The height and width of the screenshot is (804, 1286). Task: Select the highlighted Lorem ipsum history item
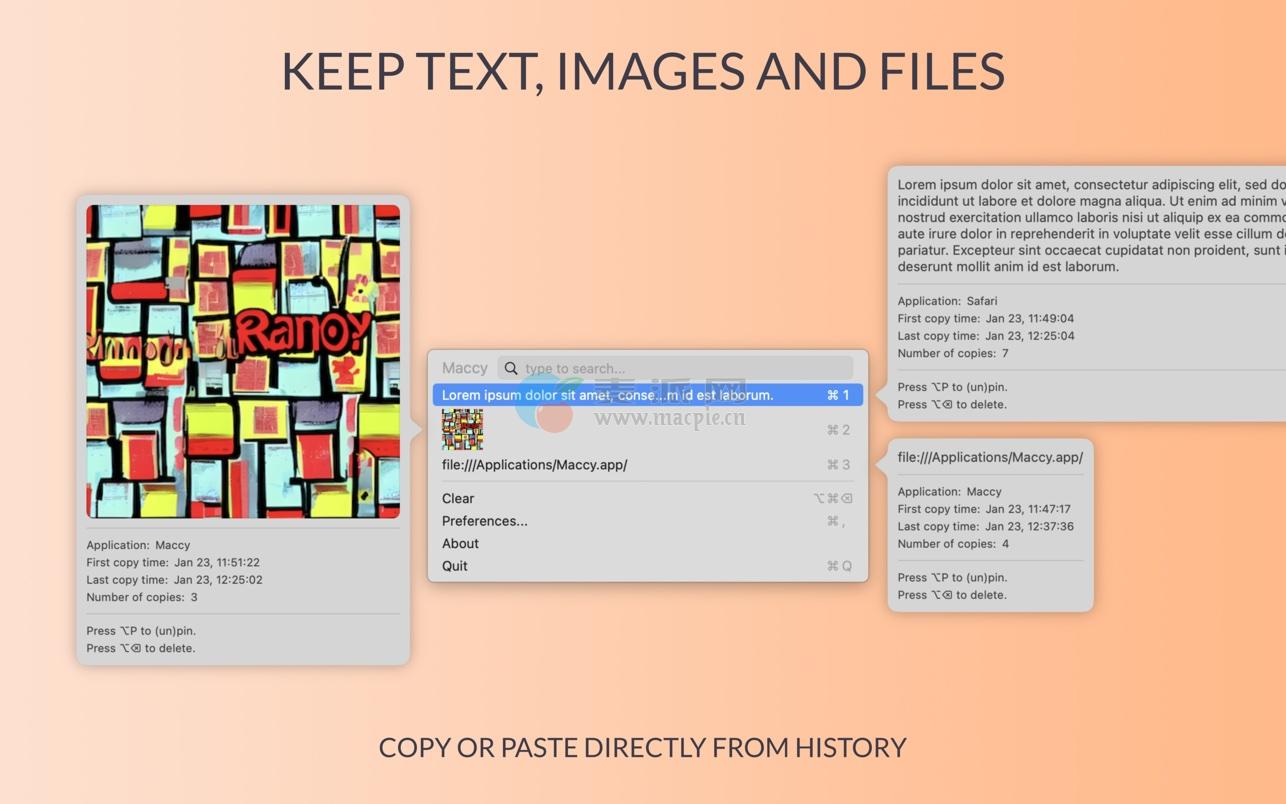coord(607,395)
